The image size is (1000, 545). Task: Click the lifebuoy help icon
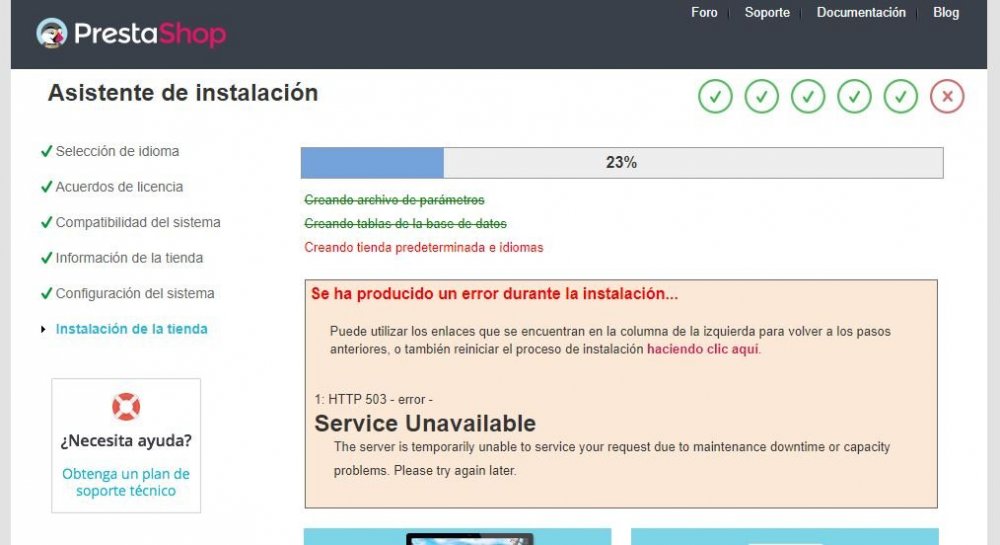[126, 407]
